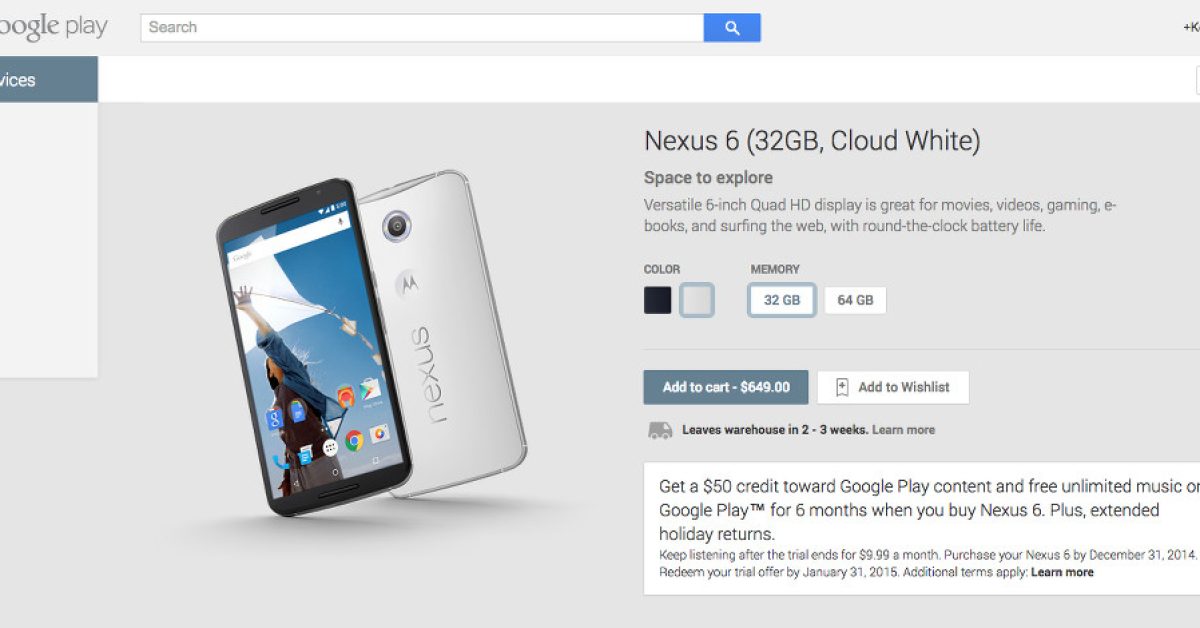Screen dimensions: 1200x628
Task: Click the blue magnifier search button
Action: point(732,28)
